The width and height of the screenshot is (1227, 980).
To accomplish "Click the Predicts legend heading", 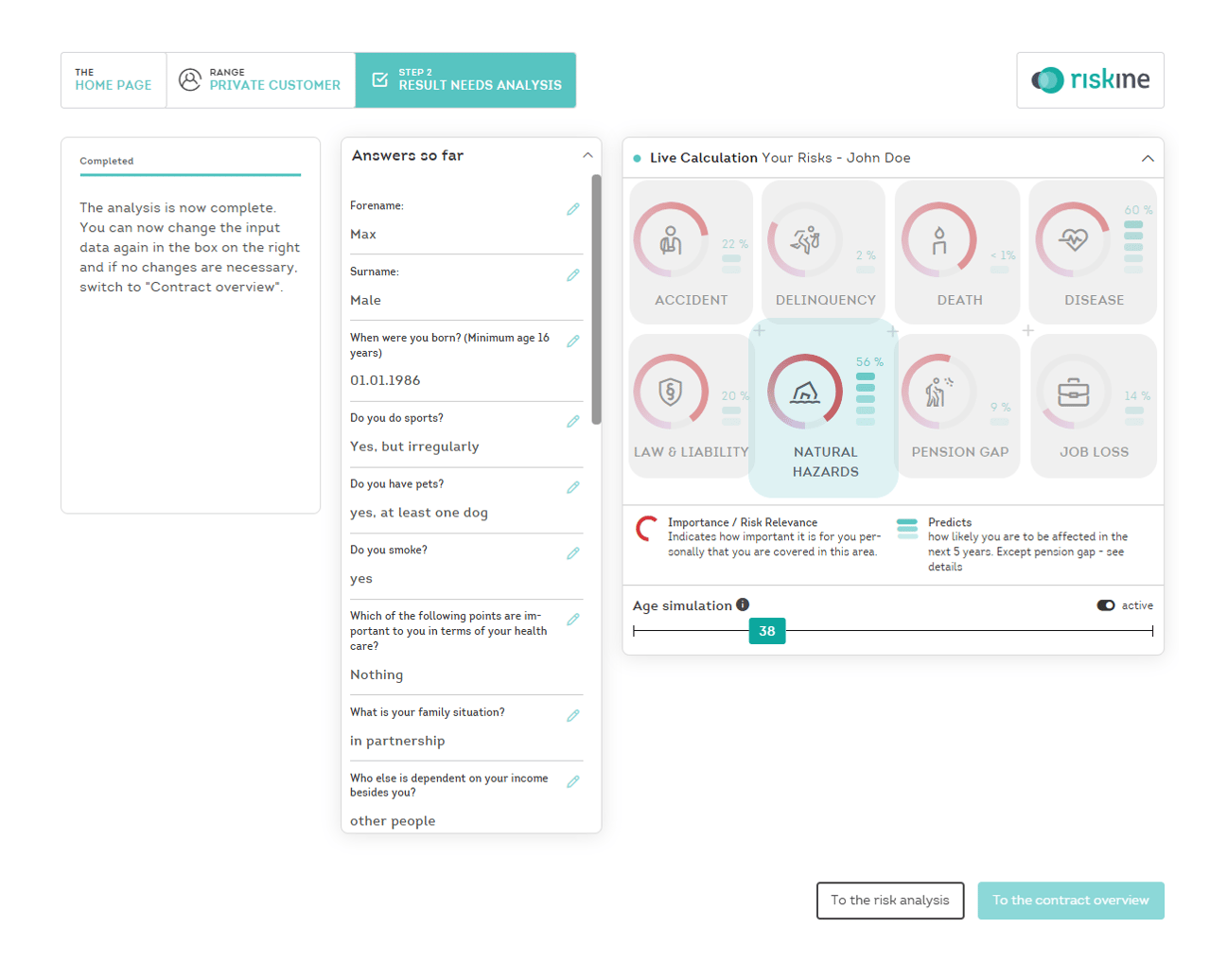I will (x=950, y=522).
